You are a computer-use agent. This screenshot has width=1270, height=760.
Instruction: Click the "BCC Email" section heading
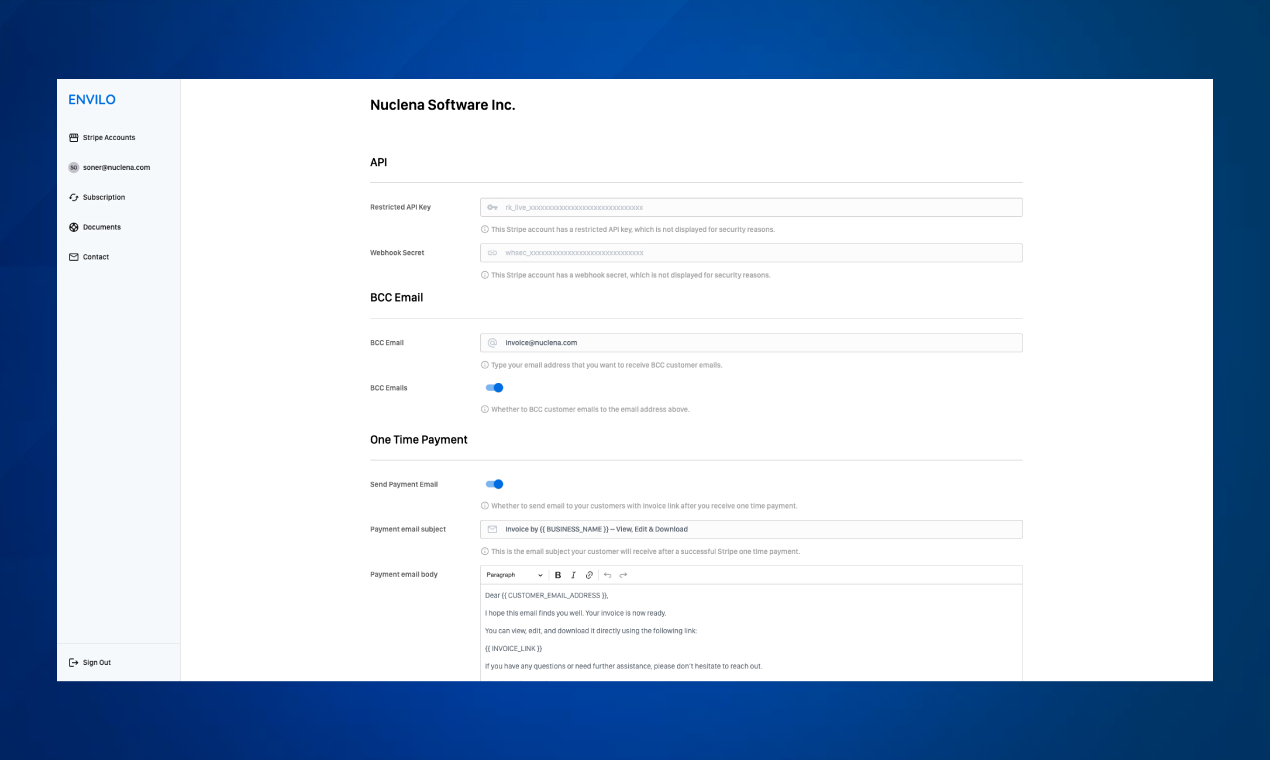point(397,298)
